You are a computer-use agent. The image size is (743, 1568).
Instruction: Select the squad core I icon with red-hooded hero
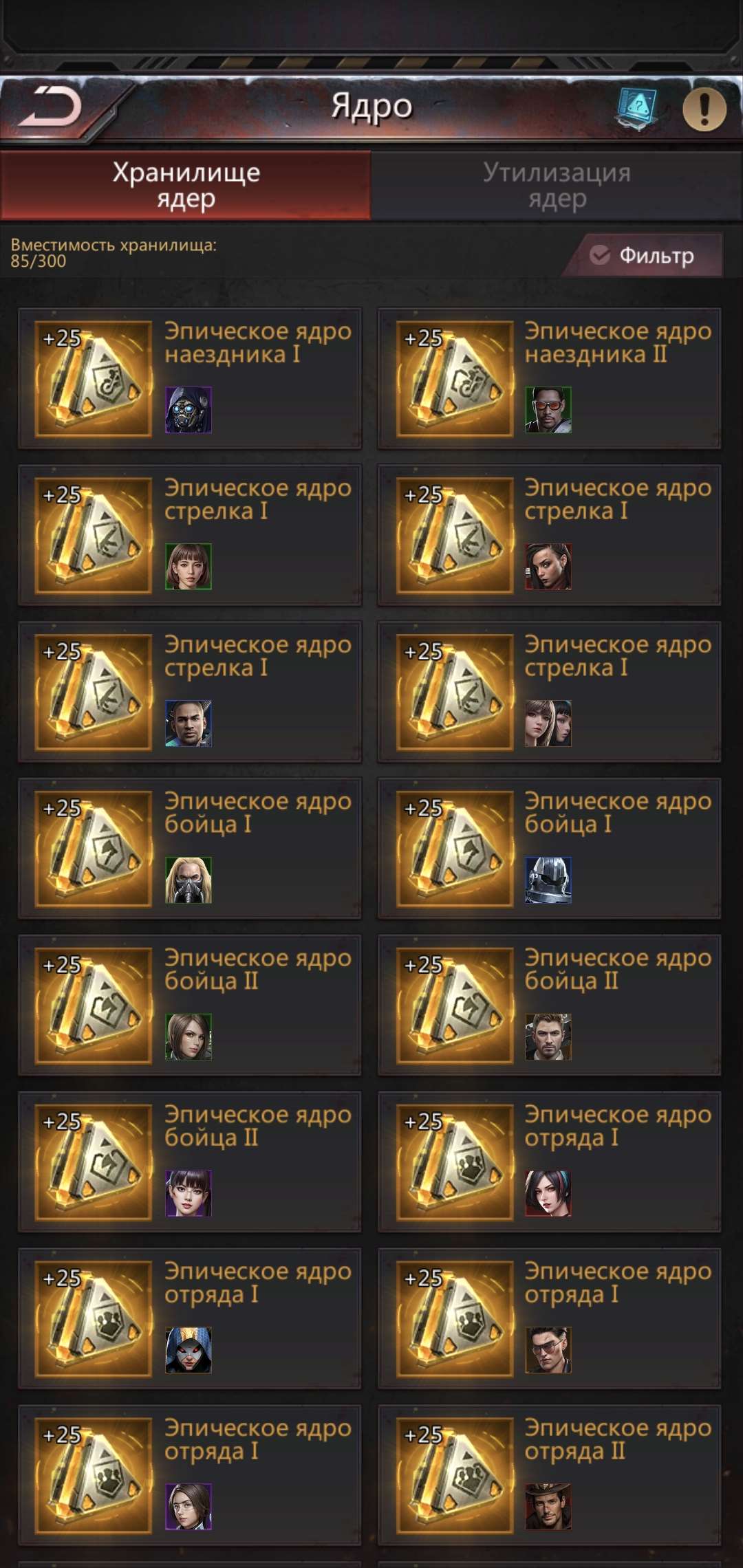pos(94,1319)
